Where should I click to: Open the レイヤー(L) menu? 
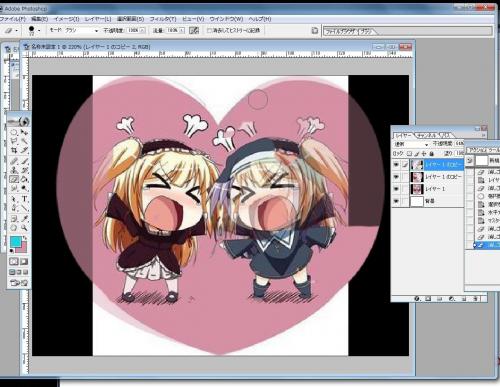point(98,19)
